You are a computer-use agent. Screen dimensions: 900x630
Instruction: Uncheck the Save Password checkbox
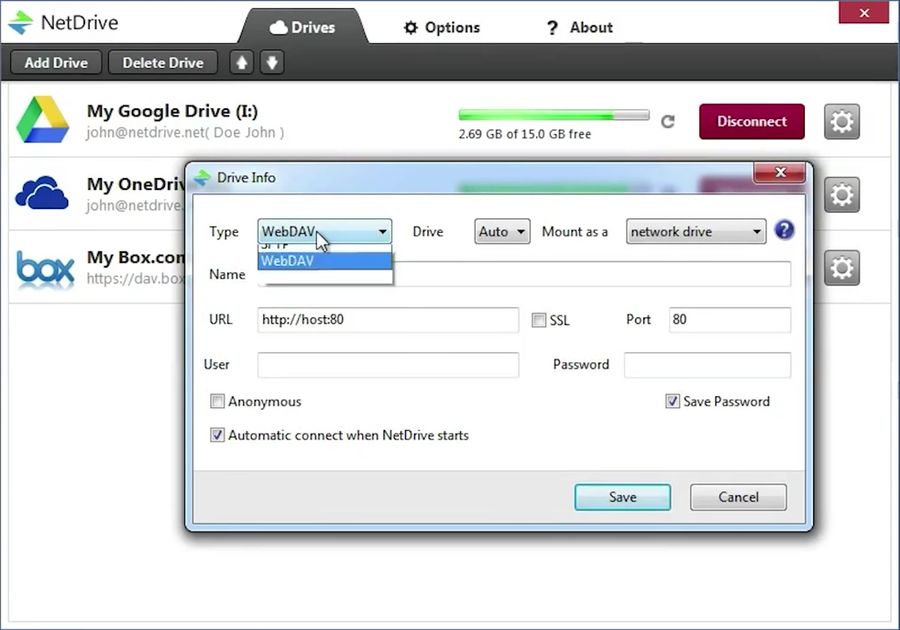tap(672, 401)
